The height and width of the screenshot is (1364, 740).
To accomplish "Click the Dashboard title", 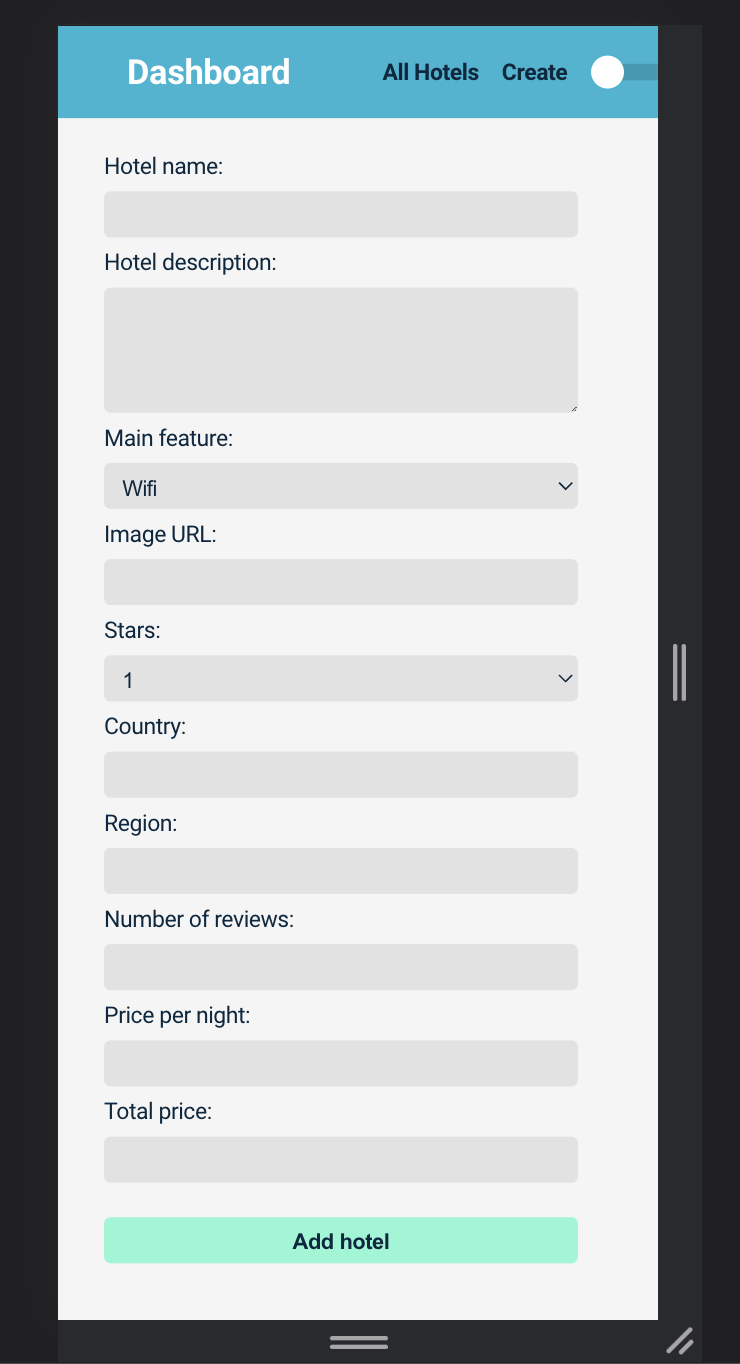I will point(208,72).
